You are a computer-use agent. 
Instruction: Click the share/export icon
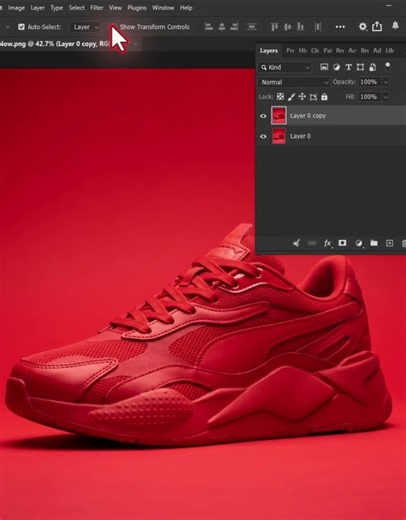point(377,26)
